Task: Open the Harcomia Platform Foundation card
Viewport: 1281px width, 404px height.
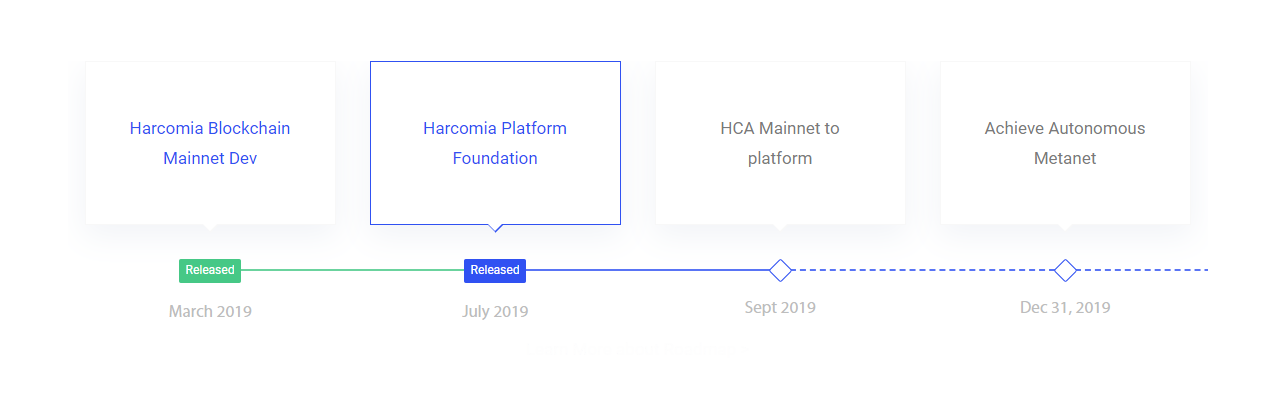Action: (x=495, y=143)
